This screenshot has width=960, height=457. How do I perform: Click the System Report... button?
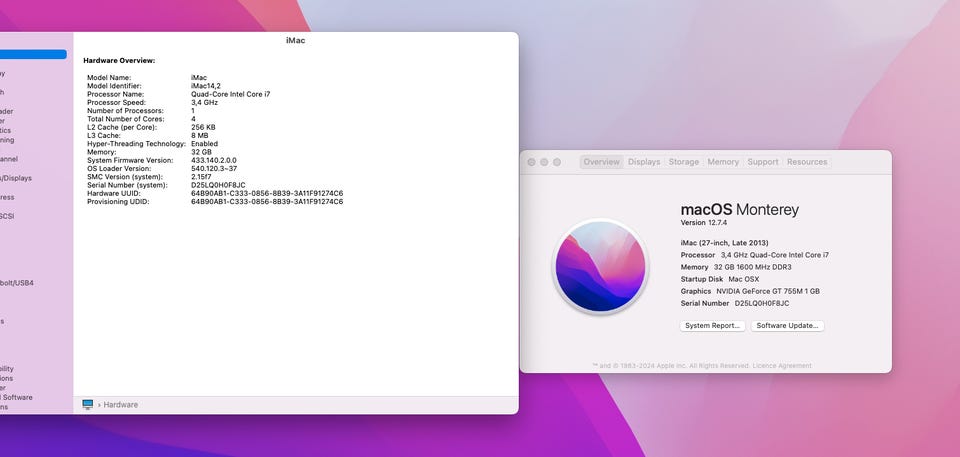coord(713,326)
